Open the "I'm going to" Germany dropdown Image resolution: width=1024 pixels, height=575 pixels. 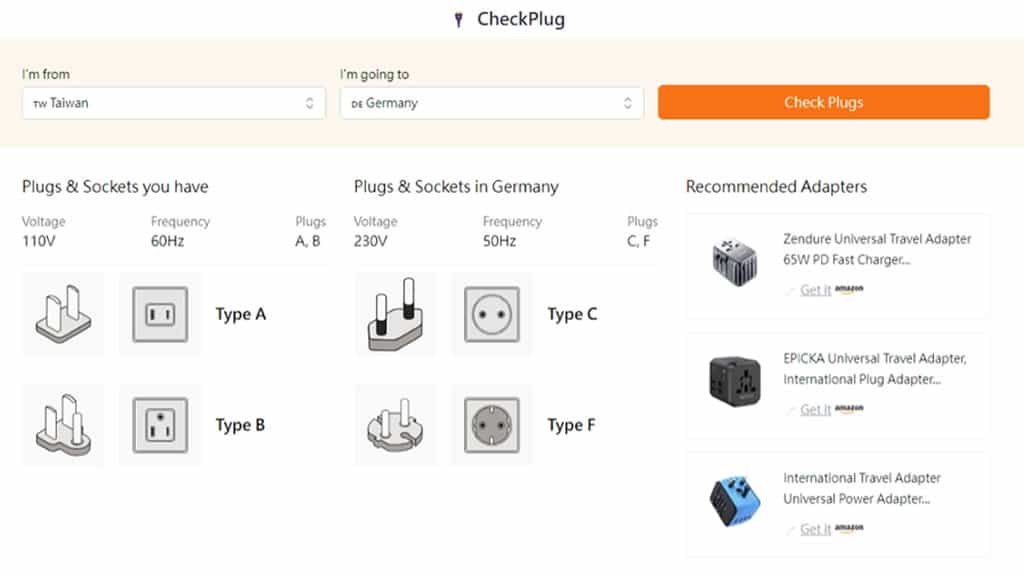click(x=492, y=103)
